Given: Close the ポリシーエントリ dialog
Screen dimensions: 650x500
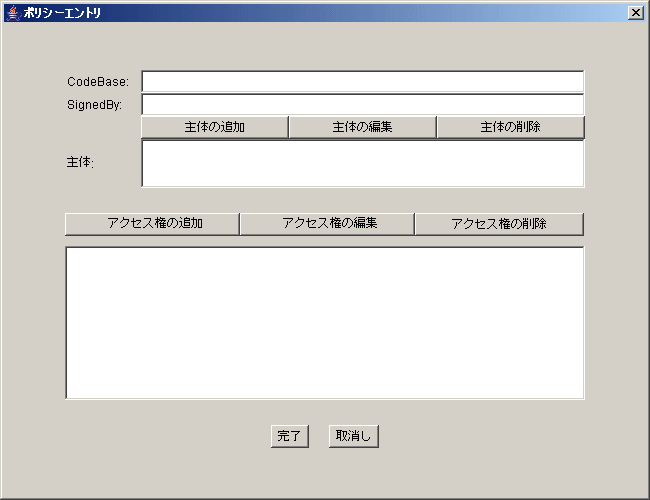Looking at the screenshot, I should tap(635, 12).
